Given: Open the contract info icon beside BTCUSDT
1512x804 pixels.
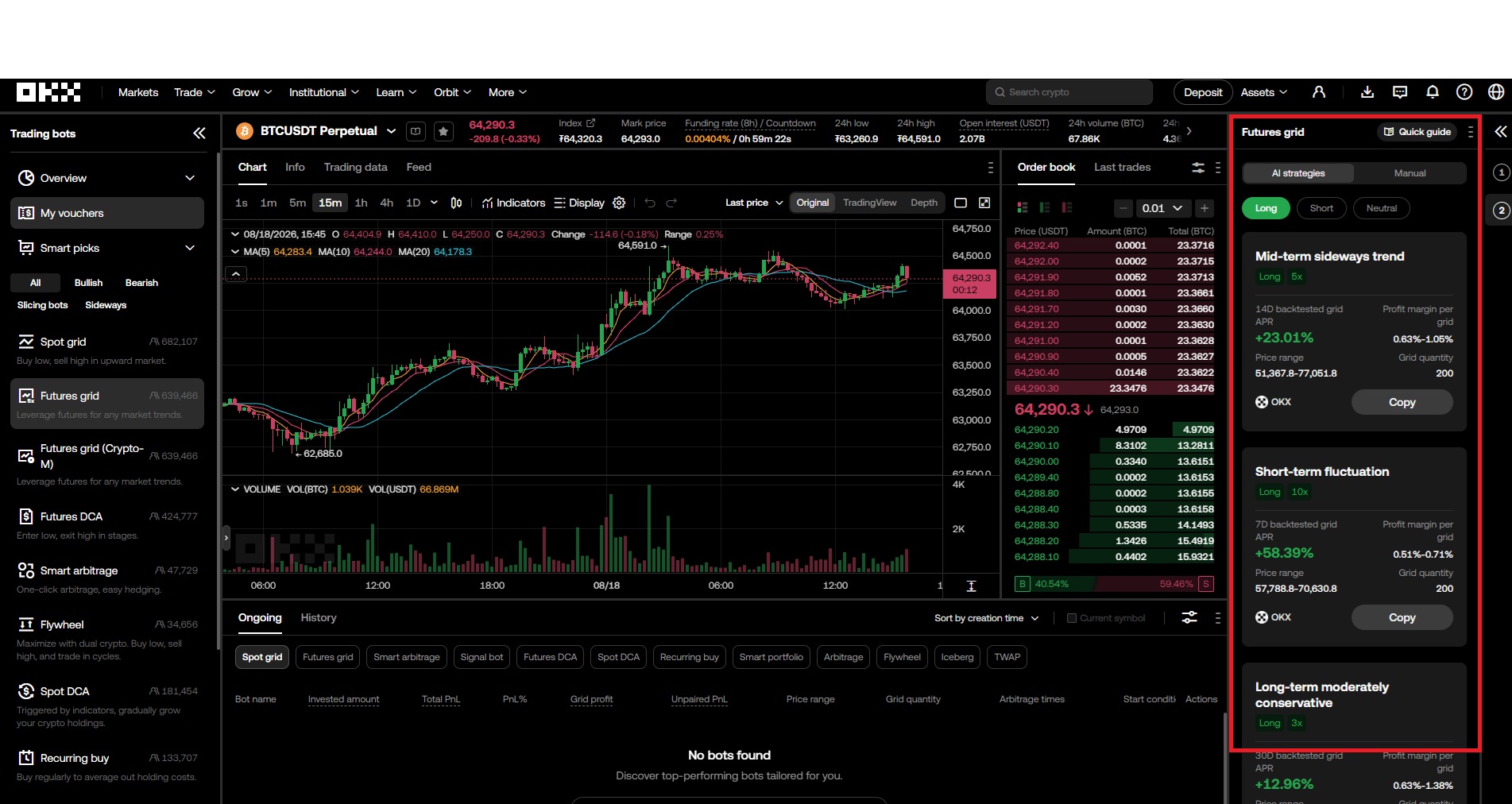Looking at the screenshot, I should [x=416, y=131].
